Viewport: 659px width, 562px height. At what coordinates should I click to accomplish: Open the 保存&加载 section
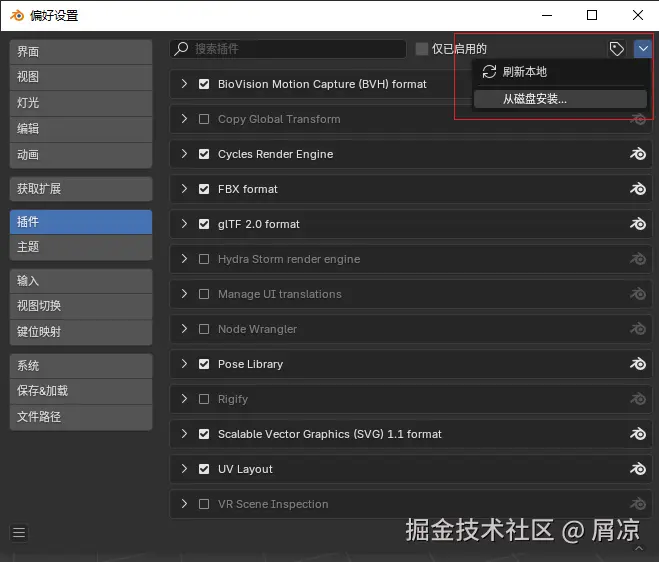point(81,391)
